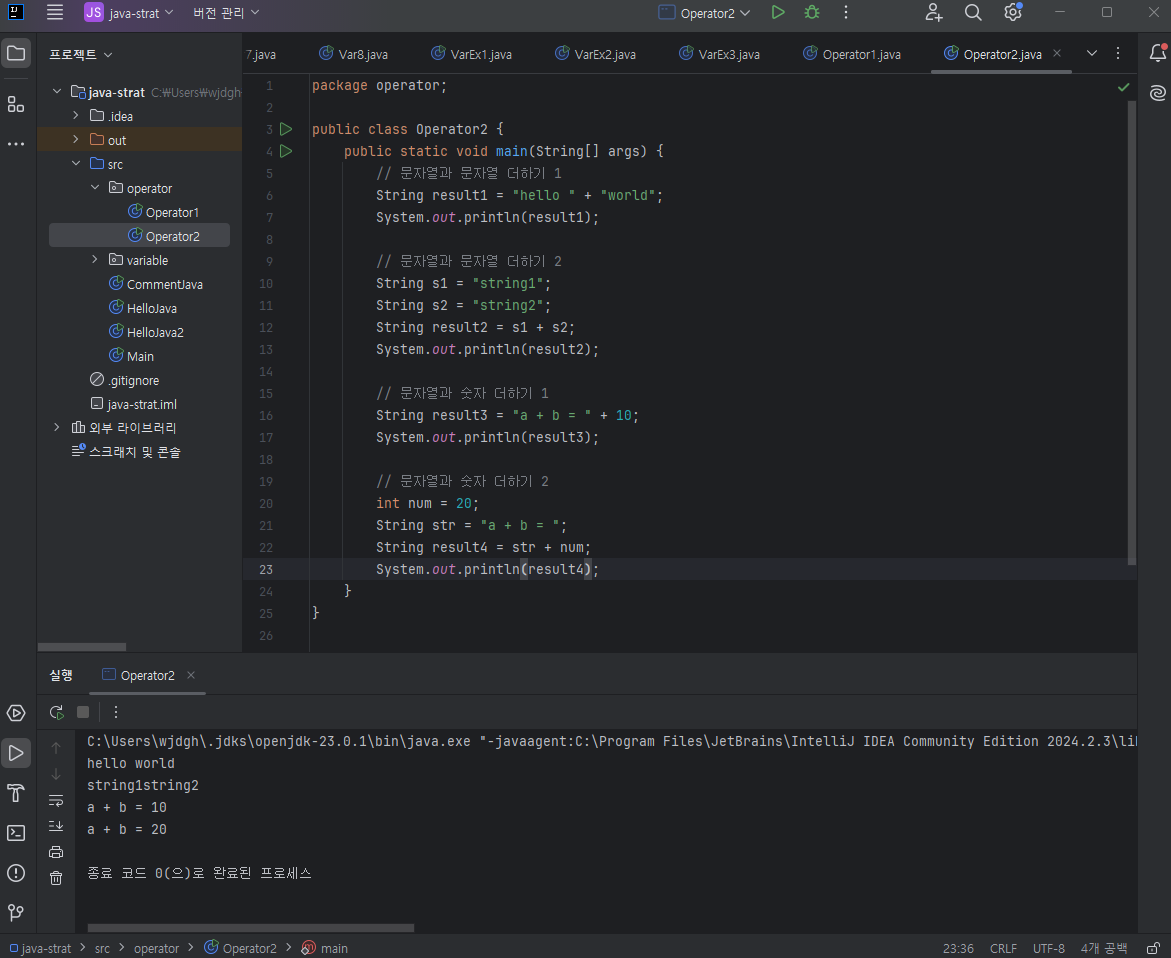Open Code With Me add-user icon
The image size is (1171, 958).
(x=934, y=12)
